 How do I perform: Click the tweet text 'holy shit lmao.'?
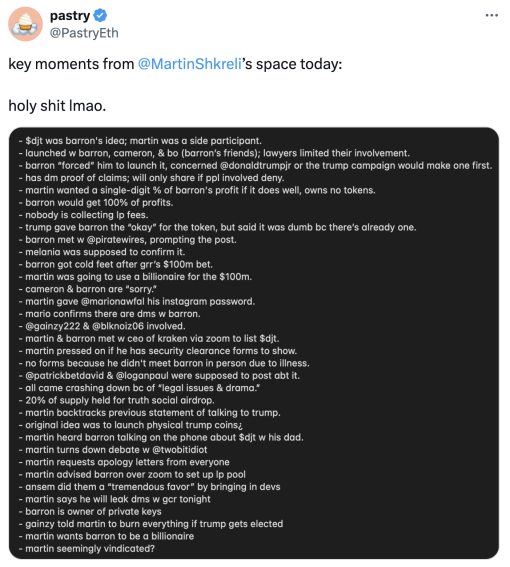click(57, 106)
